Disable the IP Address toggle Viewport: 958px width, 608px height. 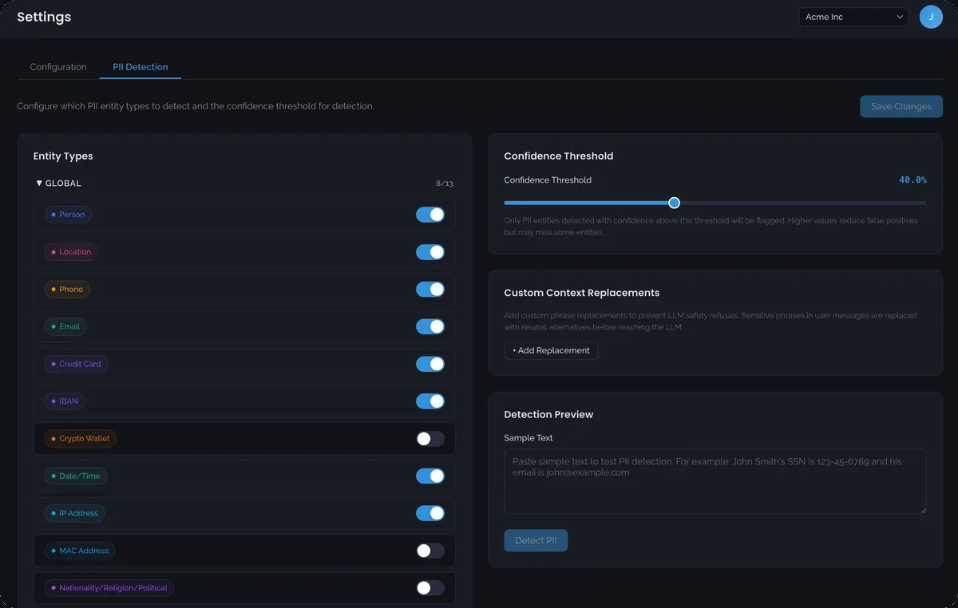(430, 513)
